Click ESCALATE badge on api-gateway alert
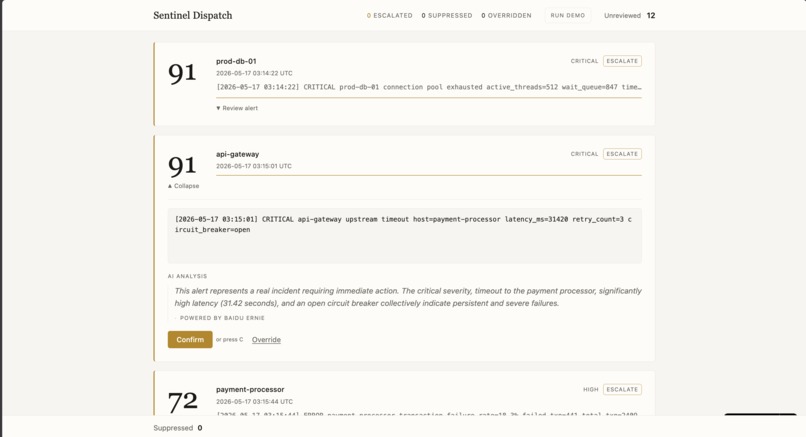Screen dimensions: 806x437 tap(622, 154)
